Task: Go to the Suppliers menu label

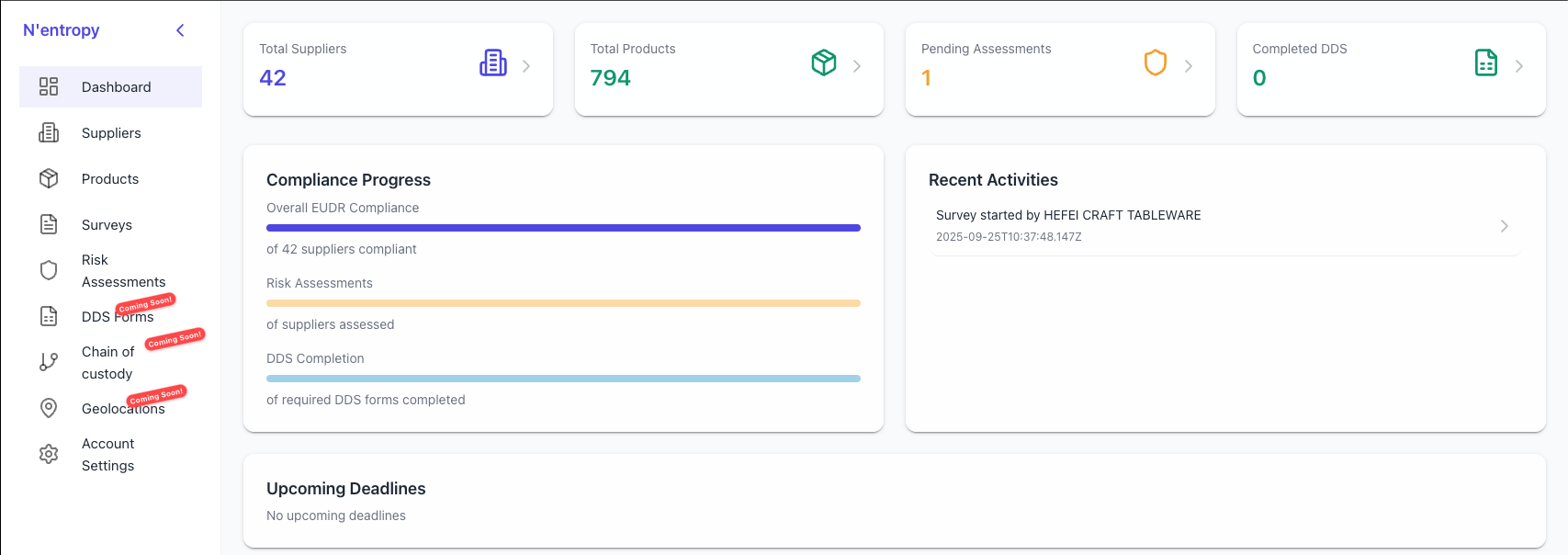Action: tap(111, 133)
